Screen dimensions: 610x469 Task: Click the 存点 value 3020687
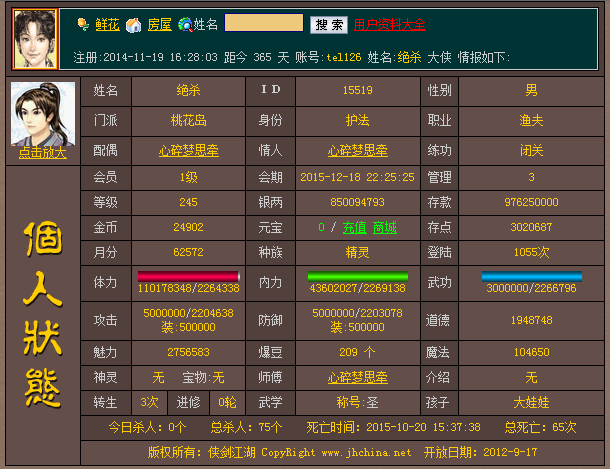tap(531, 227)
